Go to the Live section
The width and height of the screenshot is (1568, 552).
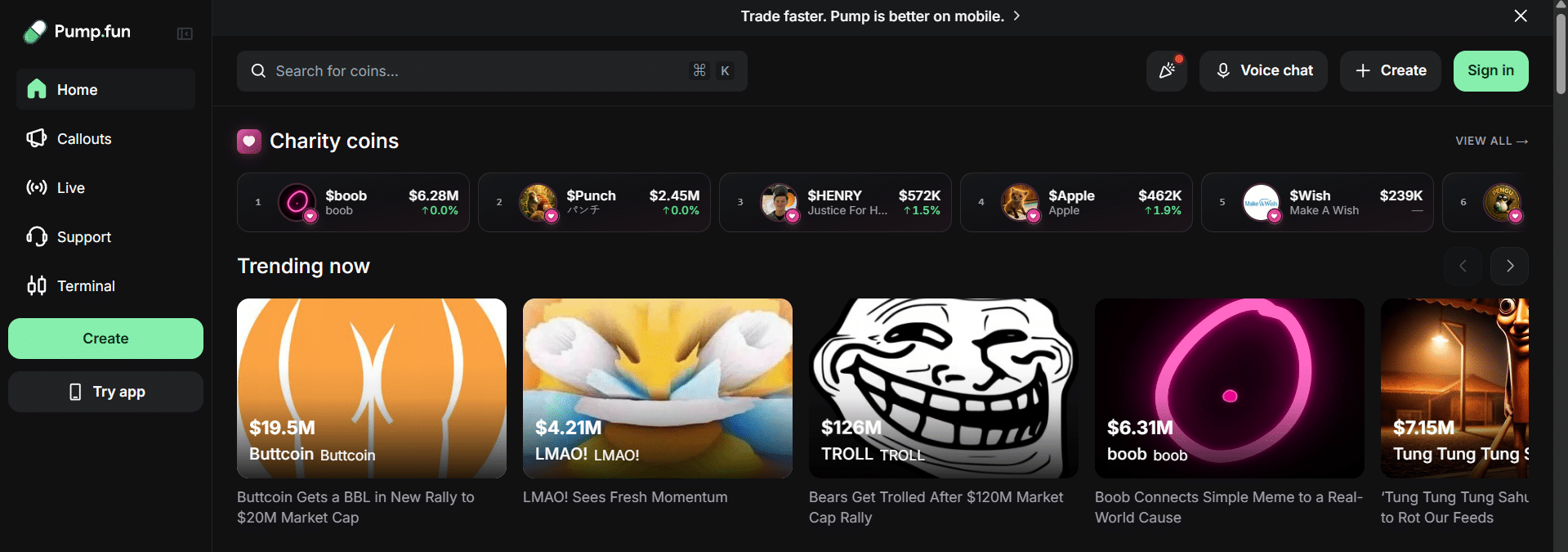click(x=105, y=187)
